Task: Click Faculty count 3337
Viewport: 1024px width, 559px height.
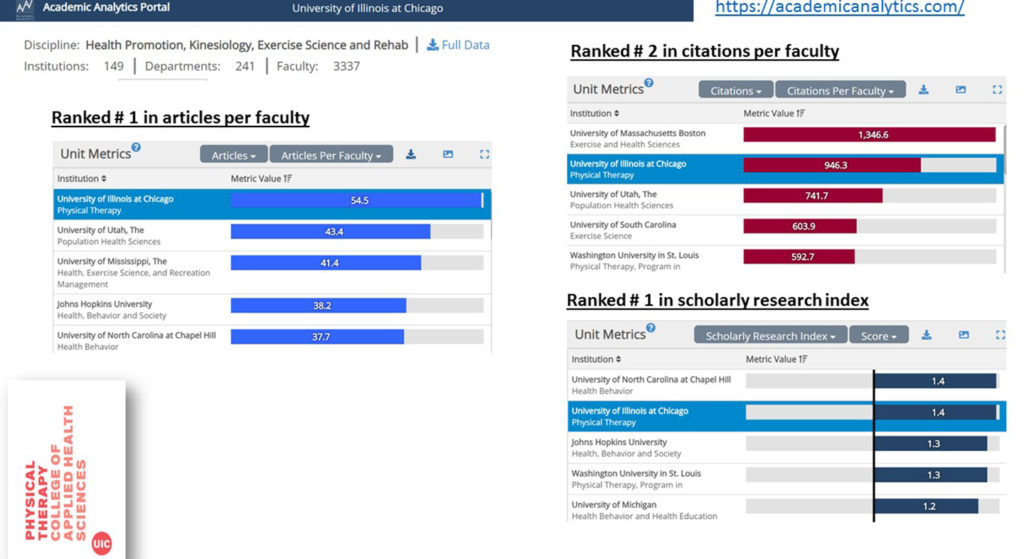Action: pos(346,66)
